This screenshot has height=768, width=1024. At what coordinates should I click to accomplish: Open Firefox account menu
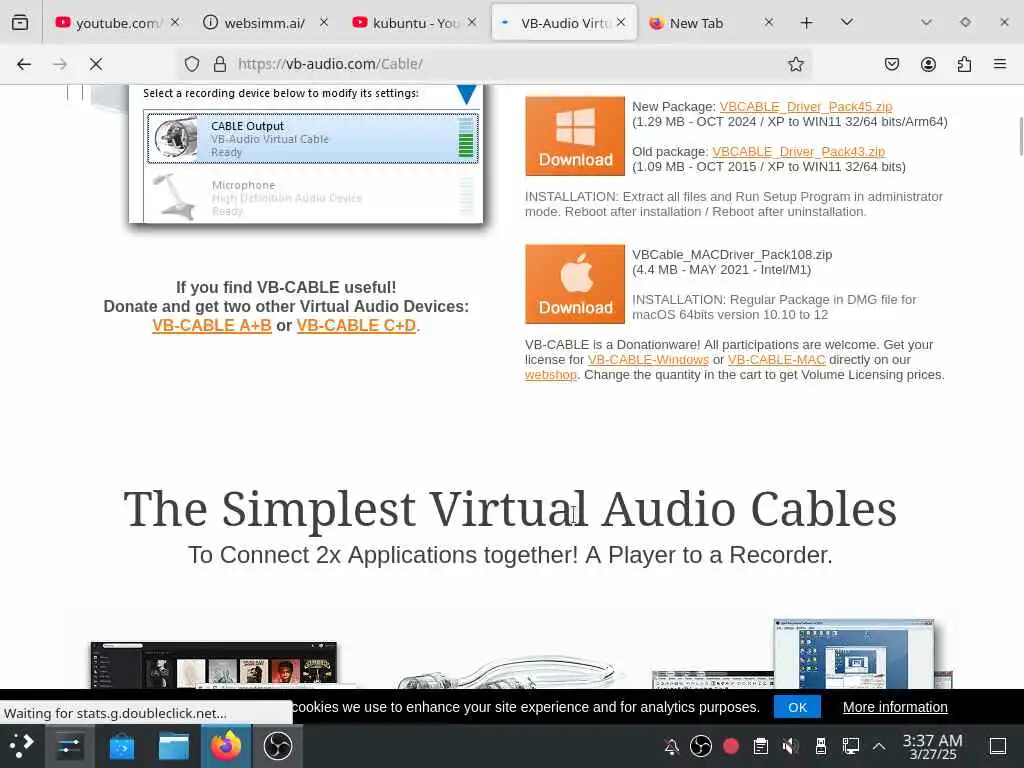coord(928,64)
